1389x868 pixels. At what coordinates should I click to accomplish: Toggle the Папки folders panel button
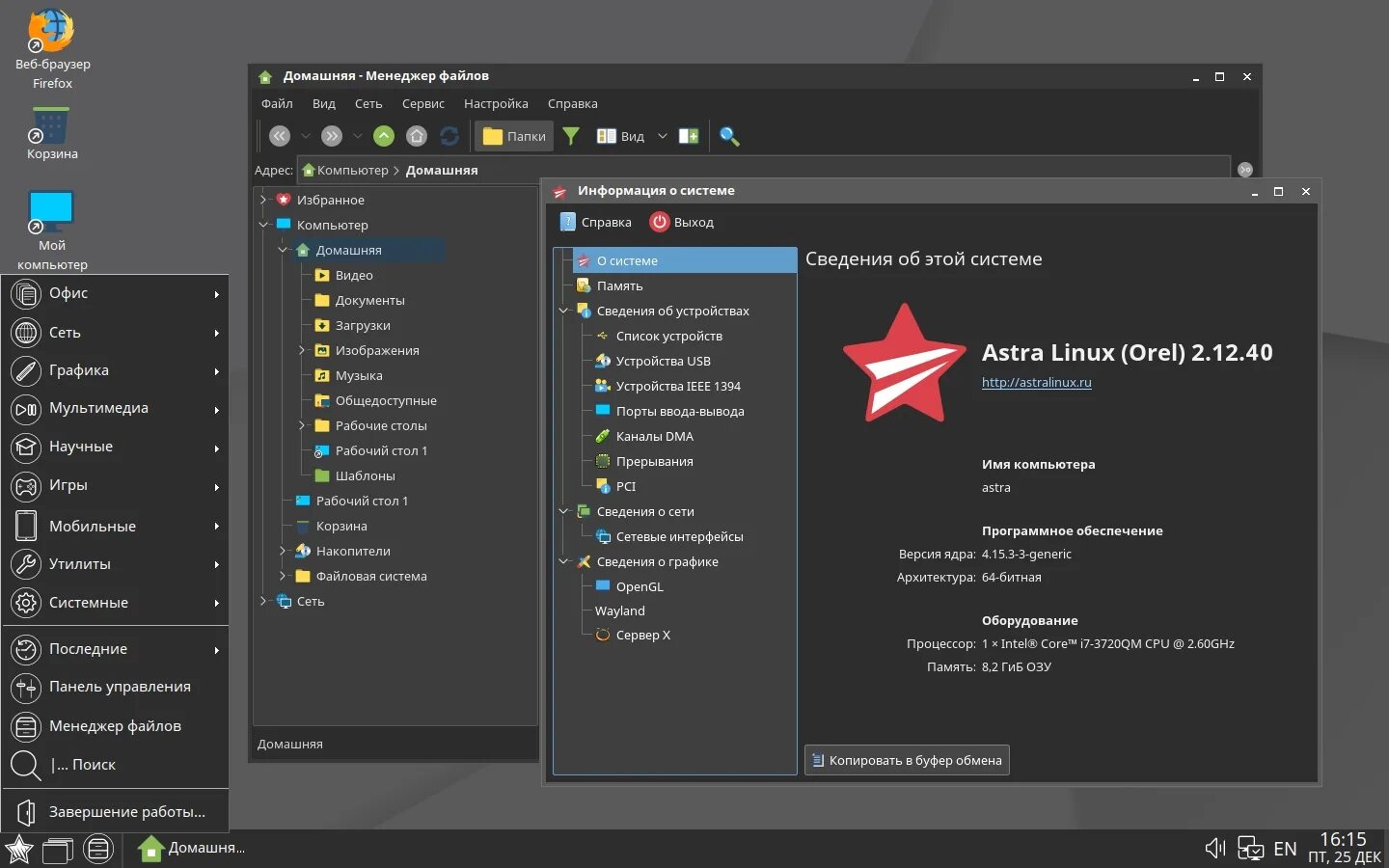(x=514, y=136)
